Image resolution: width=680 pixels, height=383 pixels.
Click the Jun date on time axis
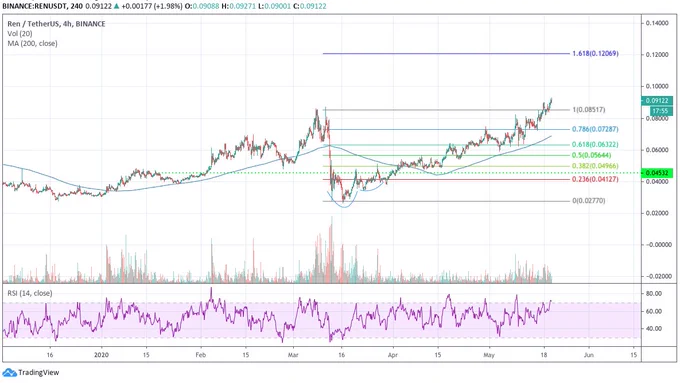pyautogui.click(x=588, y=355)
